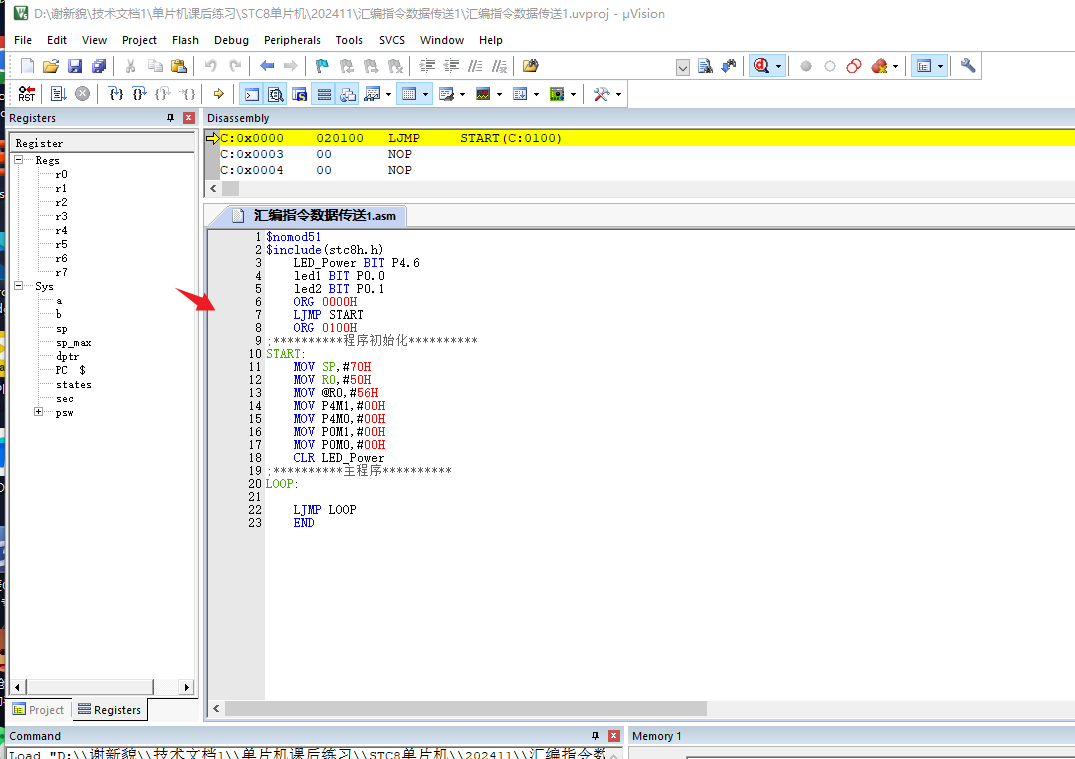The height and width of the screenshot is (759, 1075).
Task: Open the find combo box dropdown
Action: pyautogui.click(x=683, y=67)
